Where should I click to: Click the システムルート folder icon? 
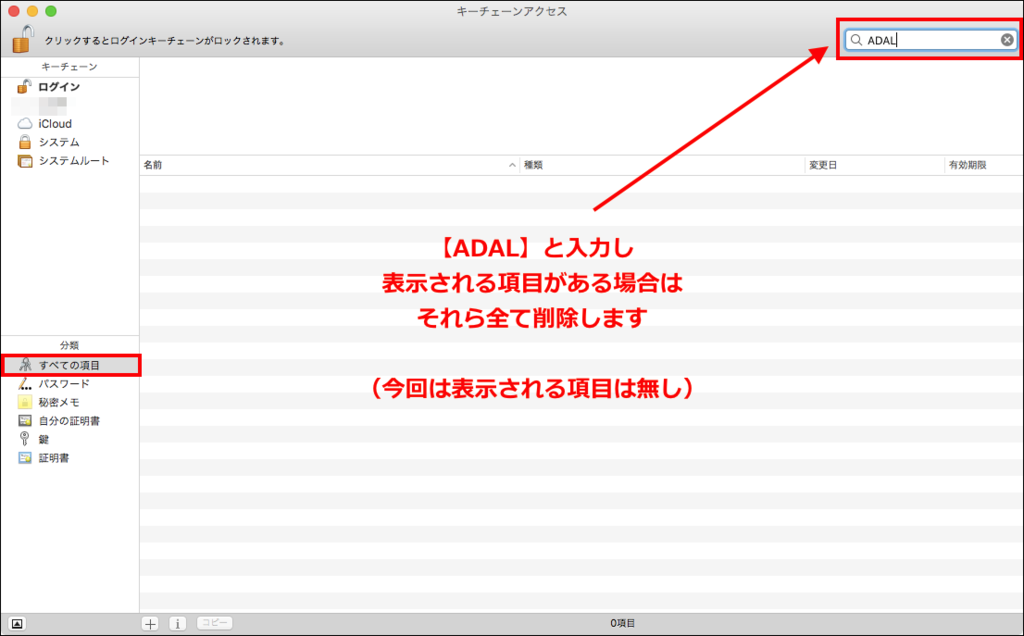25,161
